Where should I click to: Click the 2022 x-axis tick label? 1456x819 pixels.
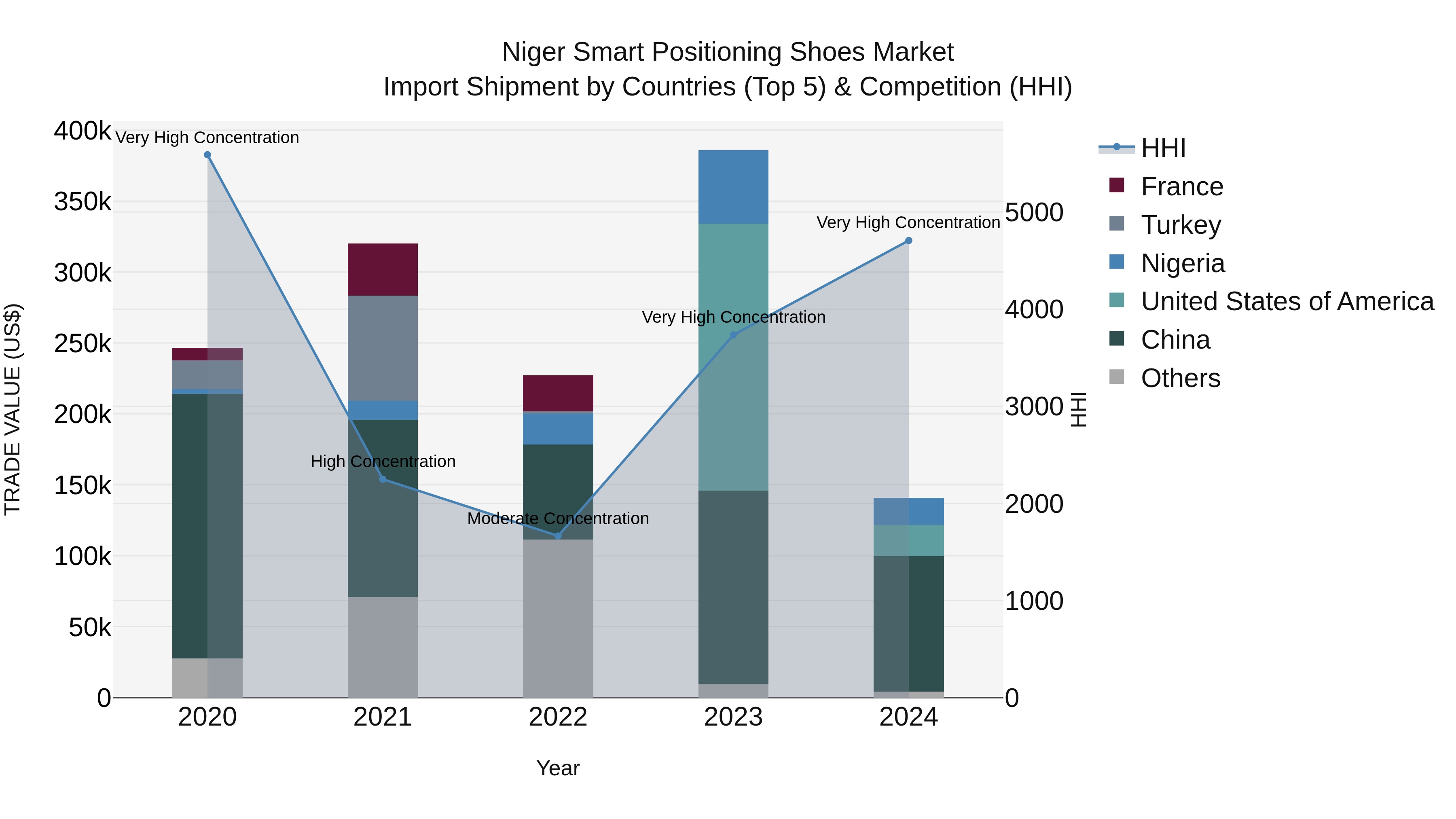pyautogui.click(x=558, y=717)
